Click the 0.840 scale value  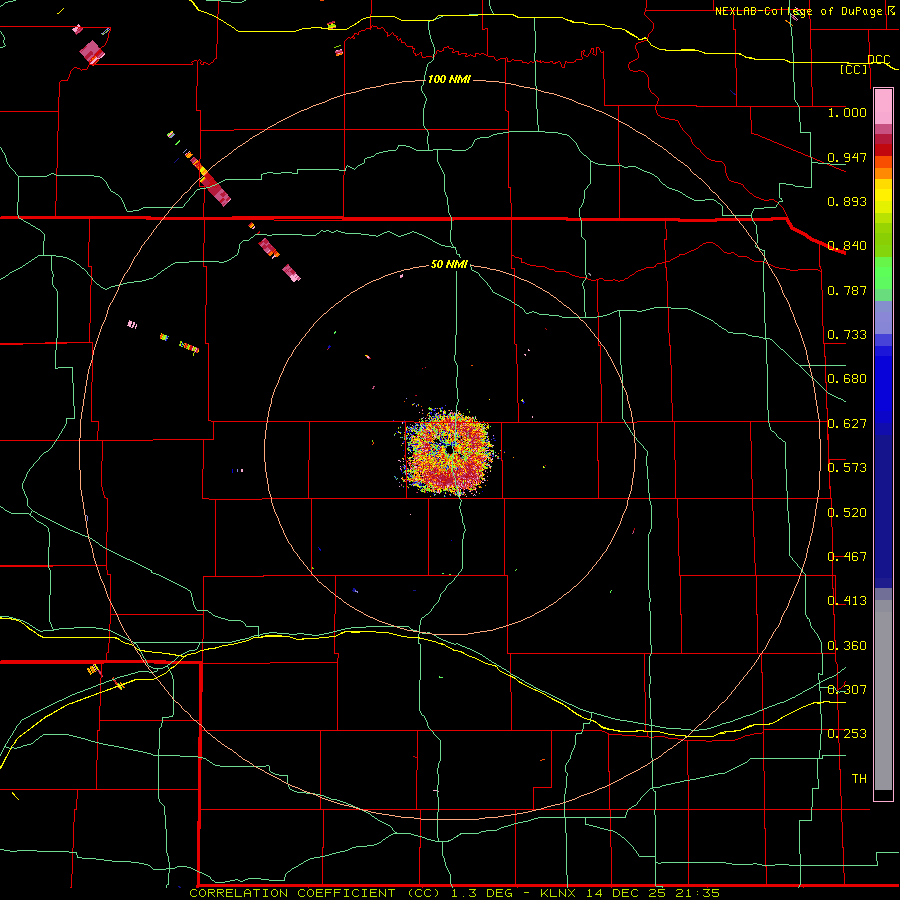point(847,246)
